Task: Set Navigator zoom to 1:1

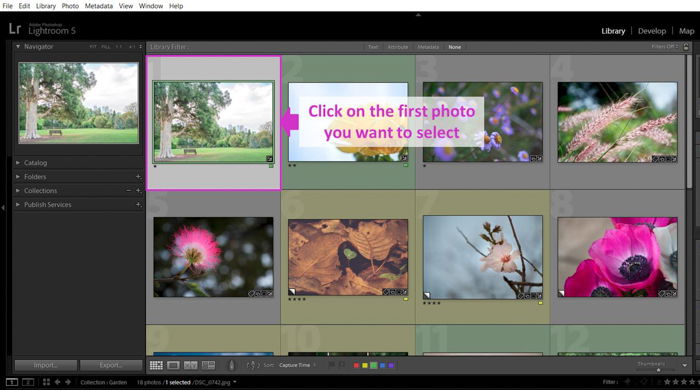Action: coord(119,46)
